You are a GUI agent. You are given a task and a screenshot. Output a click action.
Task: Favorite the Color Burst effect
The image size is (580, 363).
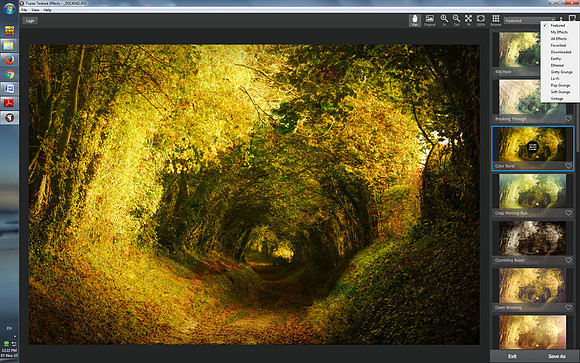568,166
